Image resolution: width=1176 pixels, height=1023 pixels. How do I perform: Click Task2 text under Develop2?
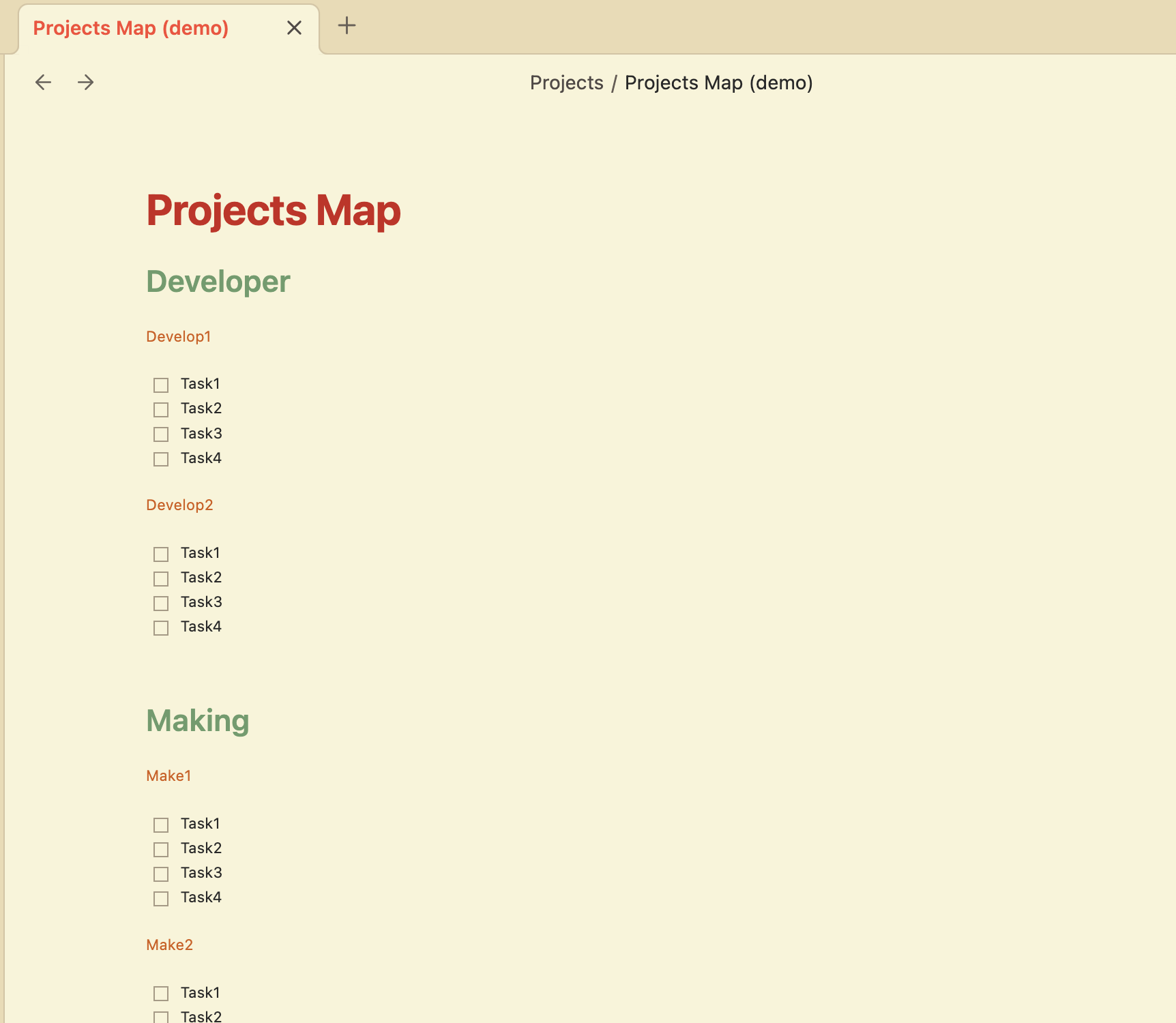(201, 577)
